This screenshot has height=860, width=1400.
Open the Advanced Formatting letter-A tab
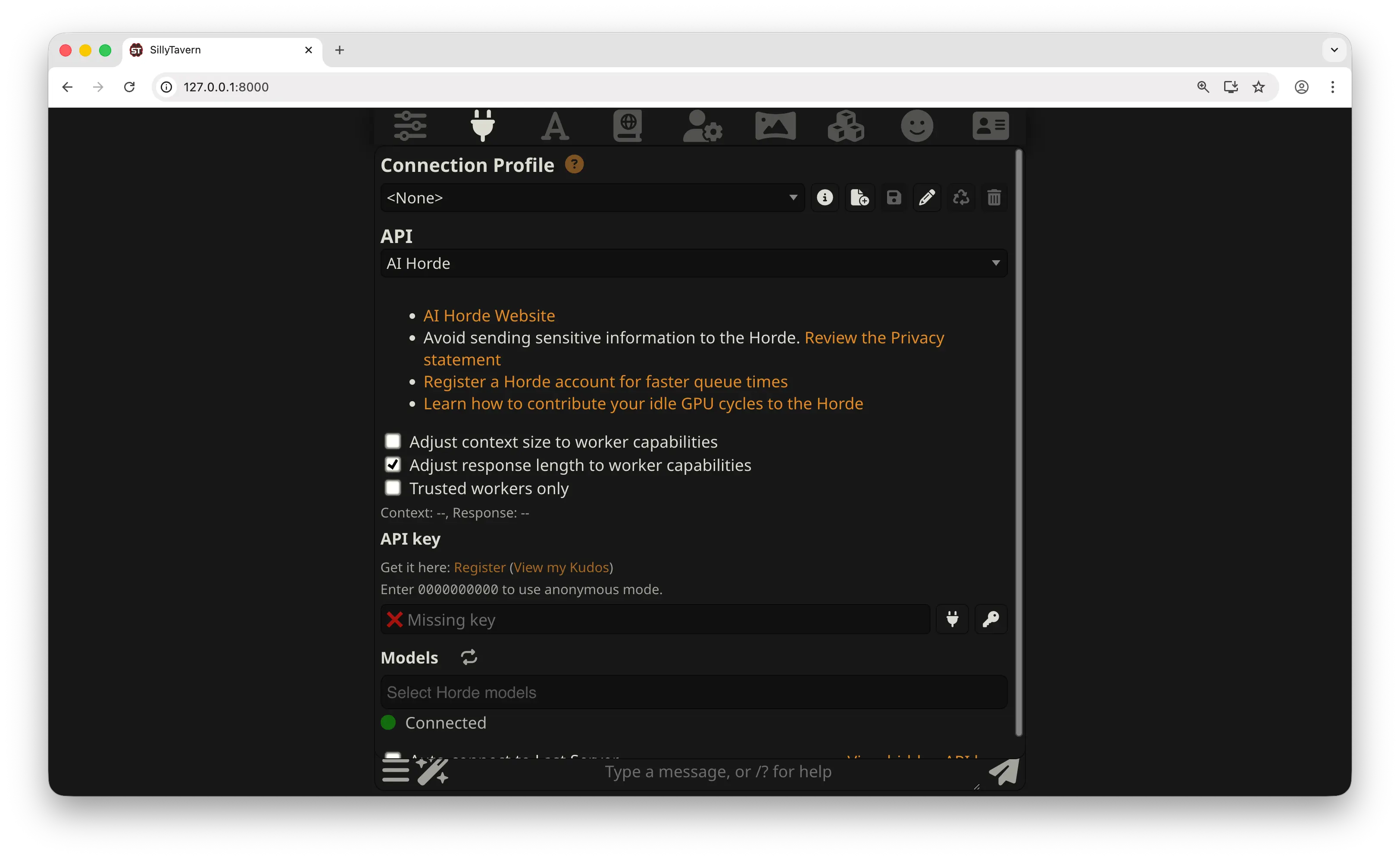pyautogui.click(x=555, y=126)
